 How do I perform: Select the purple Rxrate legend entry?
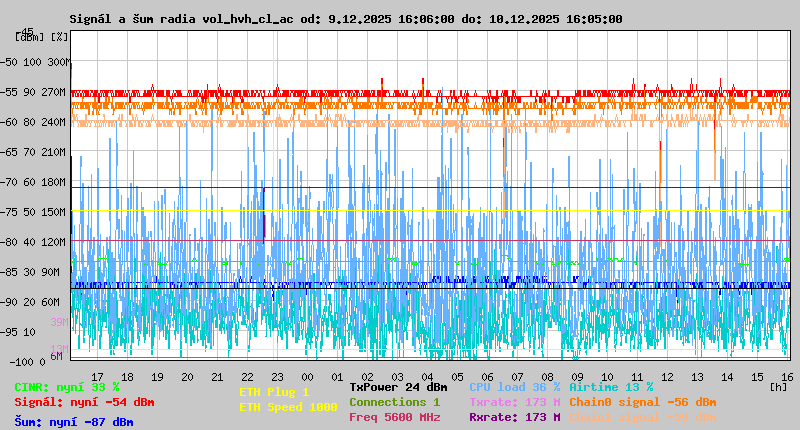tap(514, 417)
